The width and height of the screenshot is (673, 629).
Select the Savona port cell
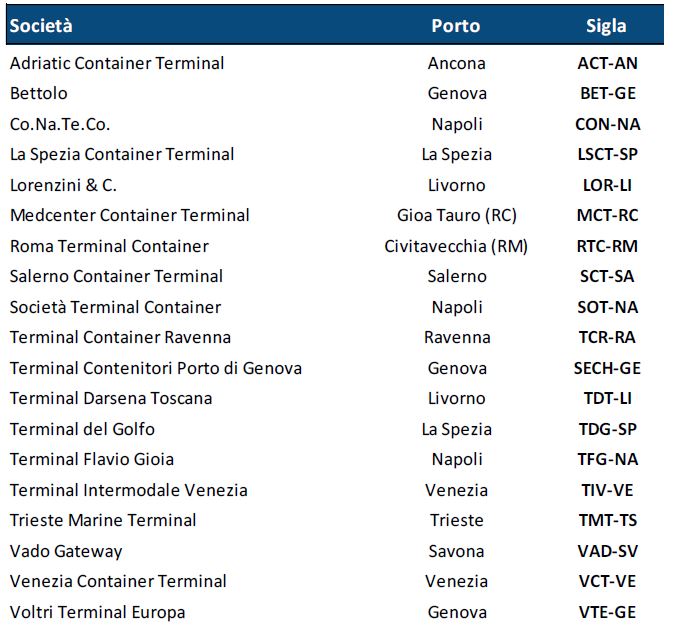click(x=456, y=551)
